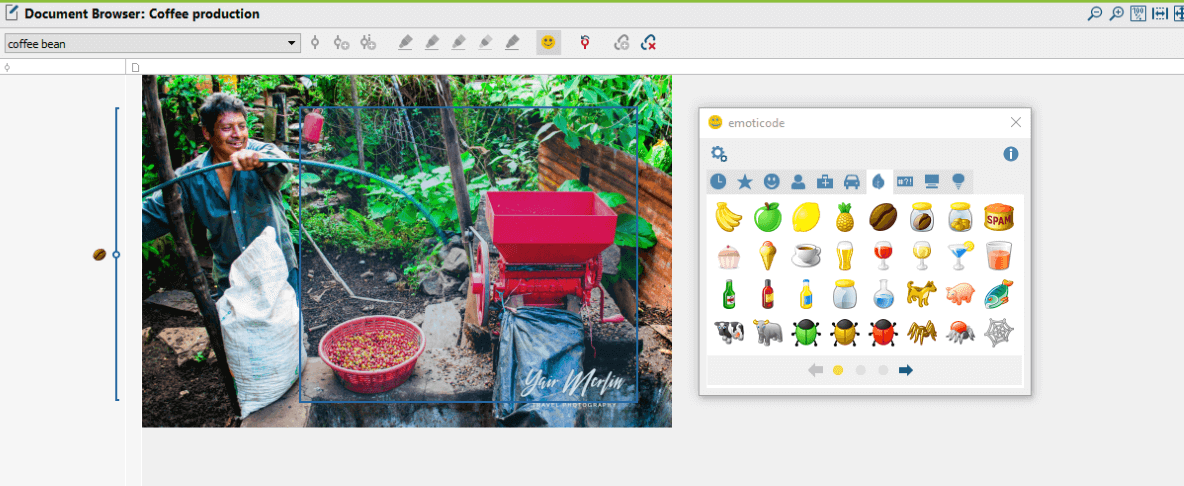
Task: Switch to people category tab
Action: click(x=797, y=181)
